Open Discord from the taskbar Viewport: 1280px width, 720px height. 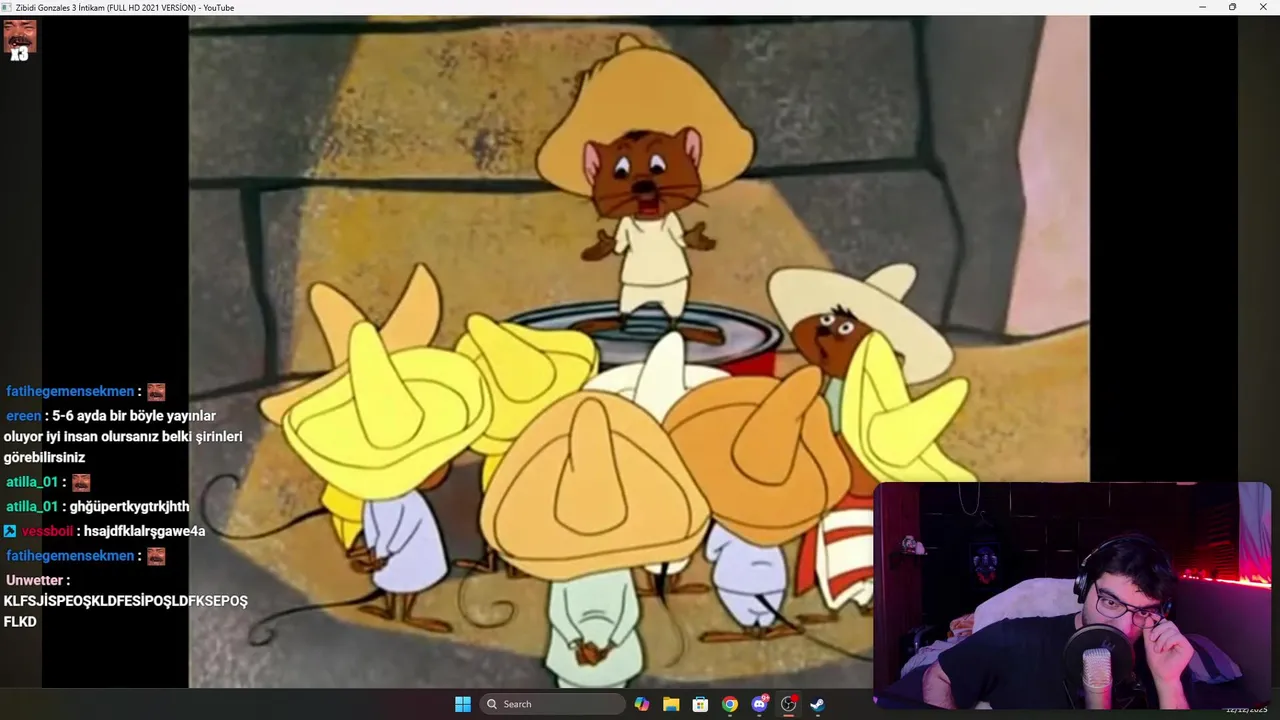tap(759, 704)
